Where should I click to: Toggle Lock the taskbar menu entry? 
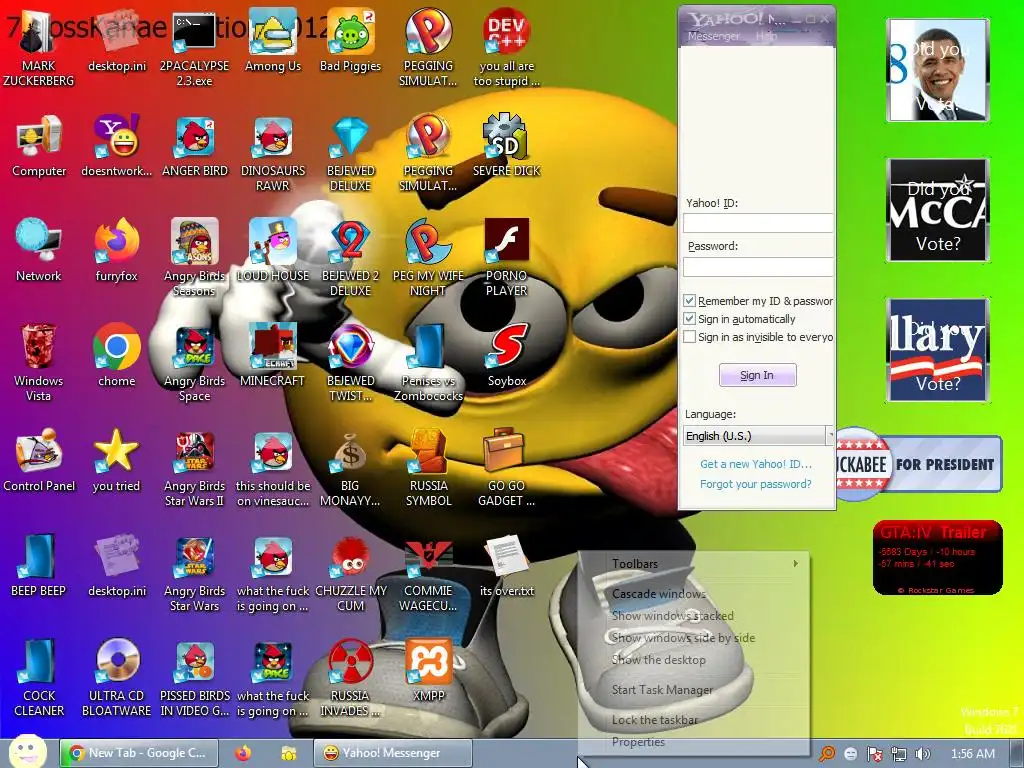(654, 720)
